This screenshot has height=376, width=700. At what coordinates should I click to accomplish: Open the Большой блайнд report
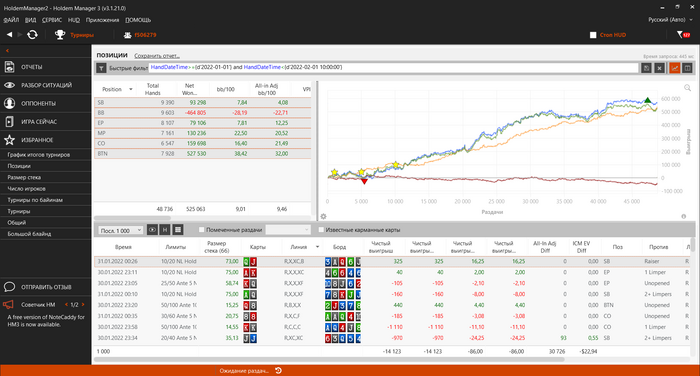[x=29, y=234]
